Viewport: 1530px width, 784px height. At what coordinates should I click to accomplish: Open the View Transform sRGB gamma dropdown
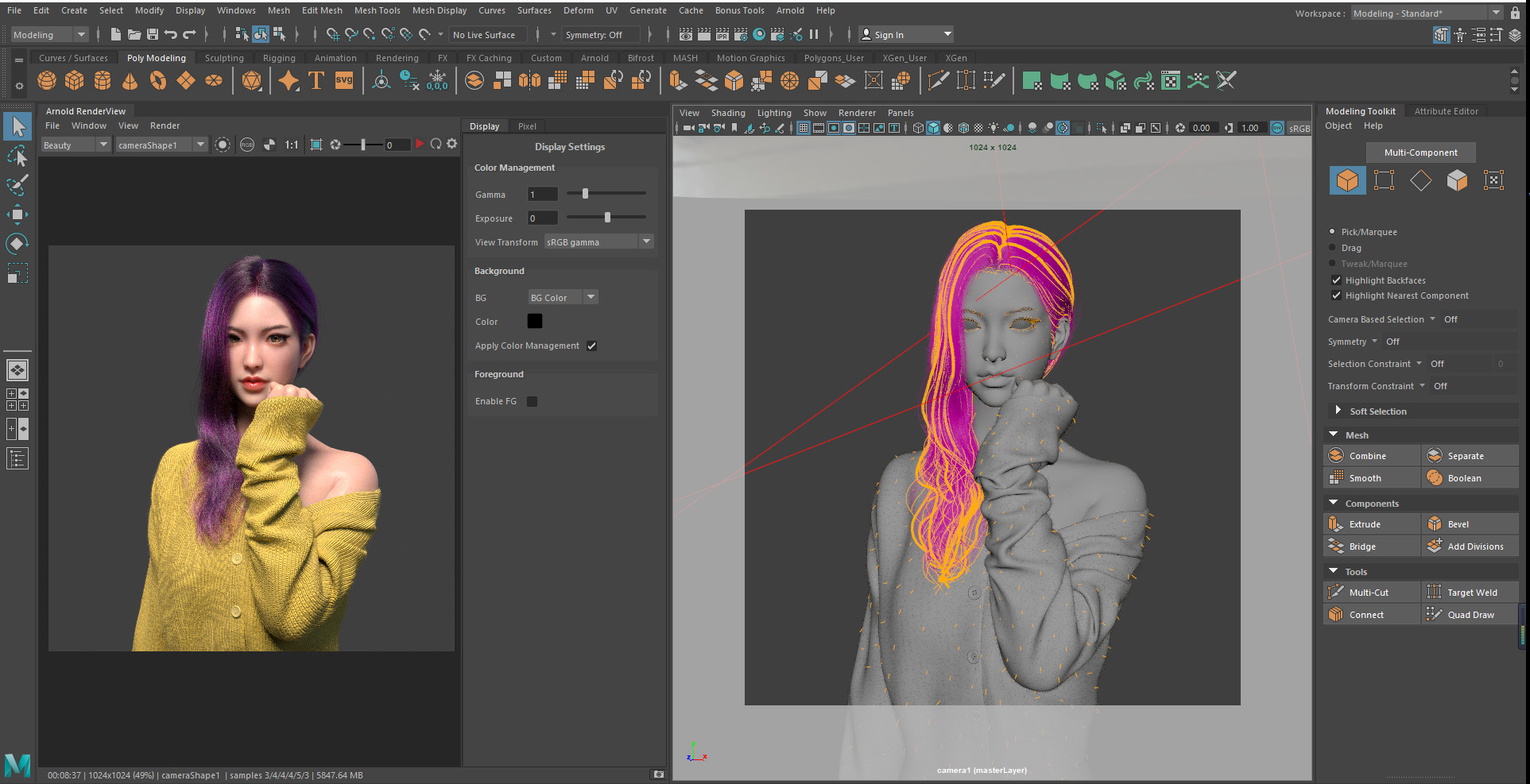599,242
